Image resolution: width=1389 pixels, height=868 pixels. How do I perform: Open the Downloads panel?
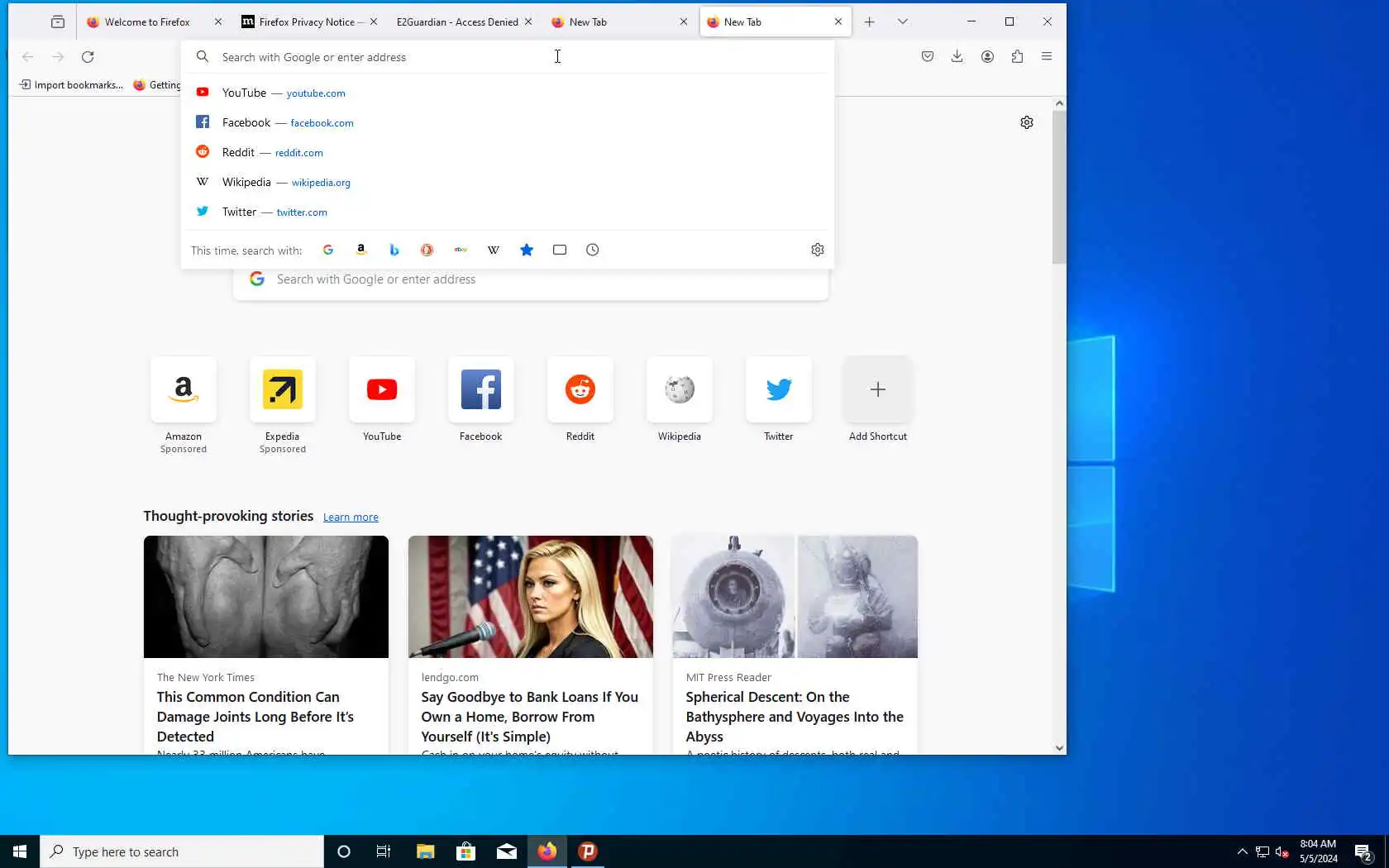[x=957, y=57]
